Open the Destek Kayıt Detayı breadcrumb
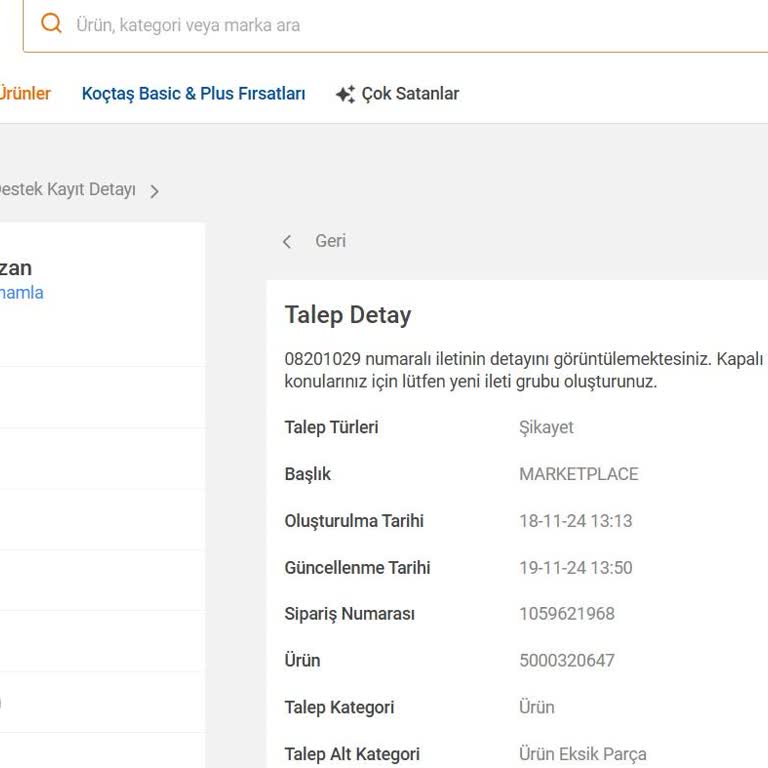This screenshot has height=768, width=768. coord(67,190)
